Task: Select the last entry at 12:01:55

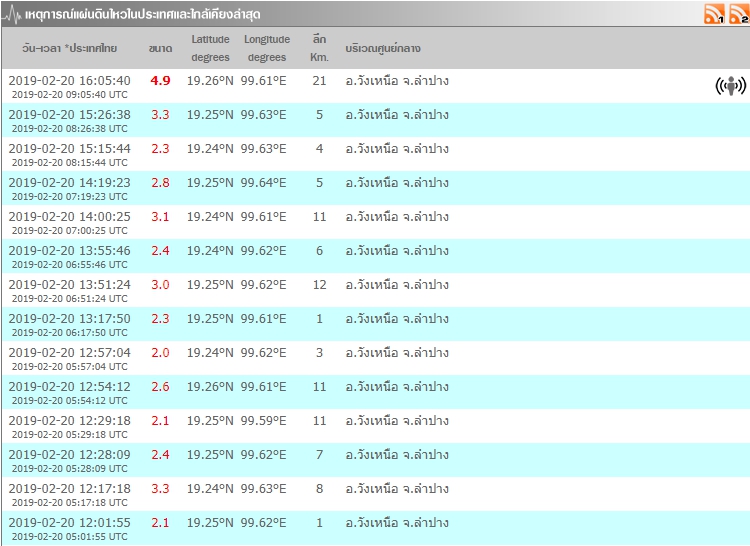Action: (x=69, y=522)
